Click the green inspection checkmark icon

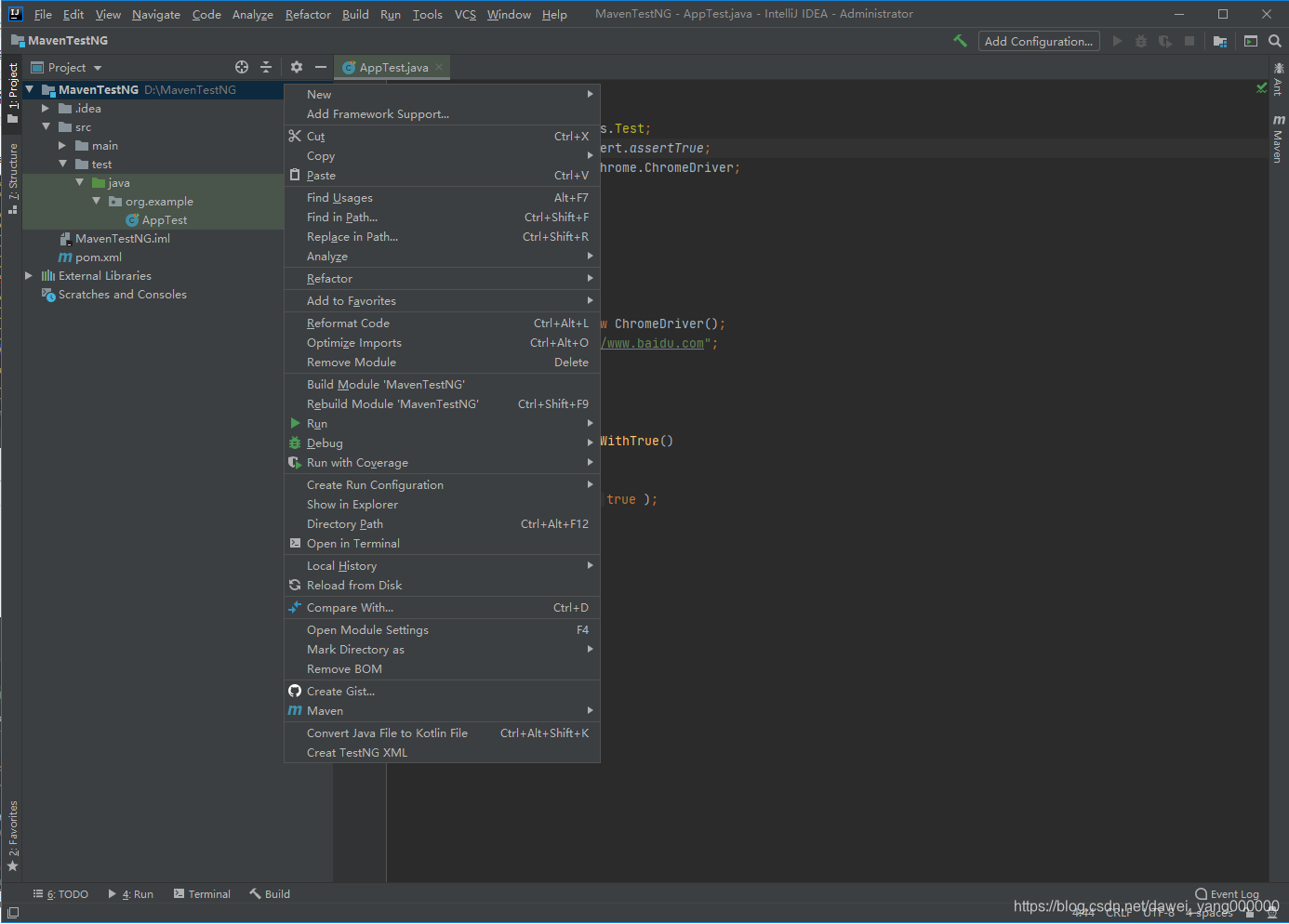point(1261,88)
